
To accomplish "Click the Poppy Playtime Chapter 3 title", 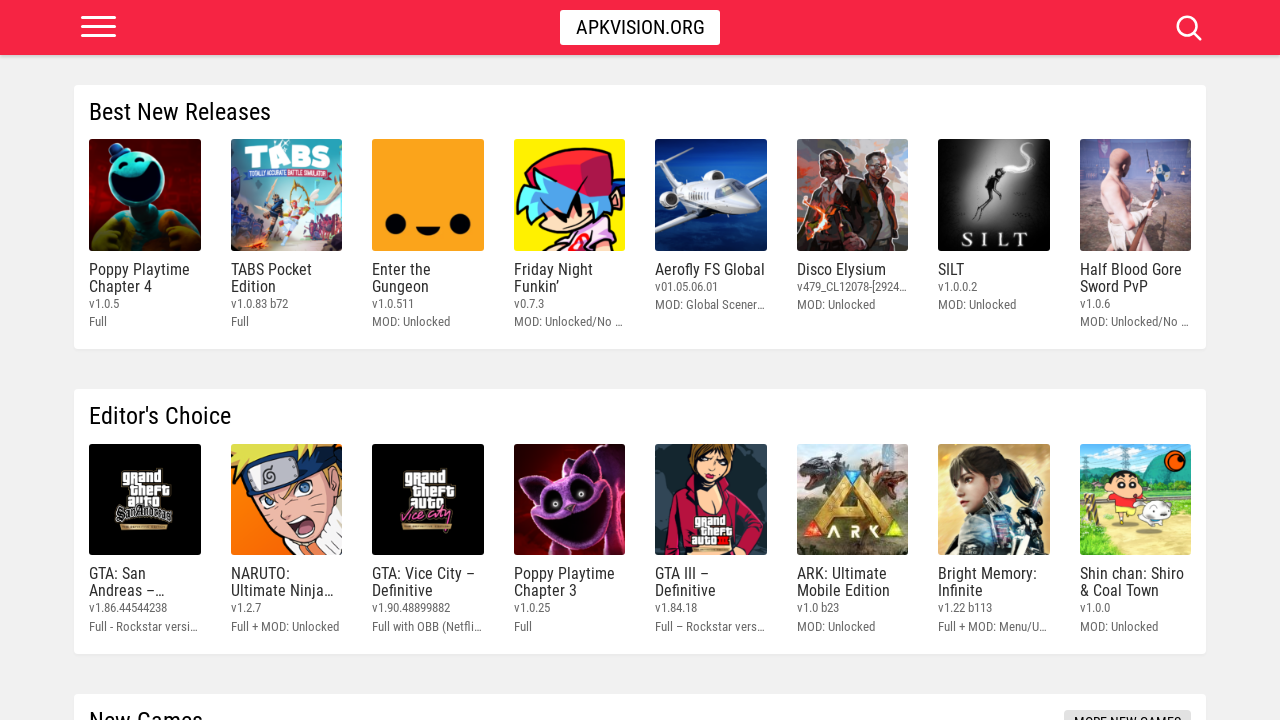I will 564,582.
